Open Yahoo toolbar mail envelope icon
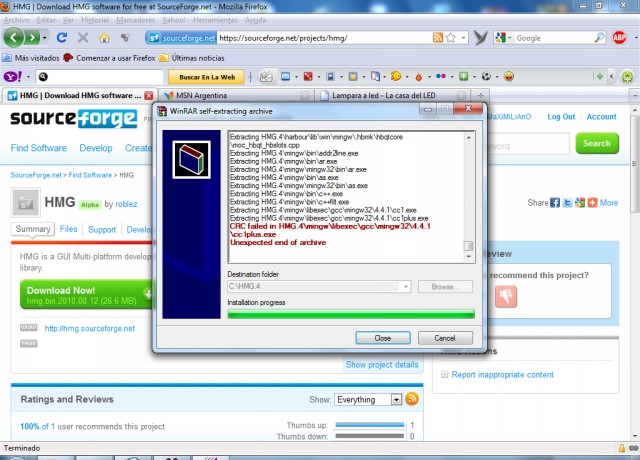The height and width of the screenshot is (460, 640). click(285, 76)
